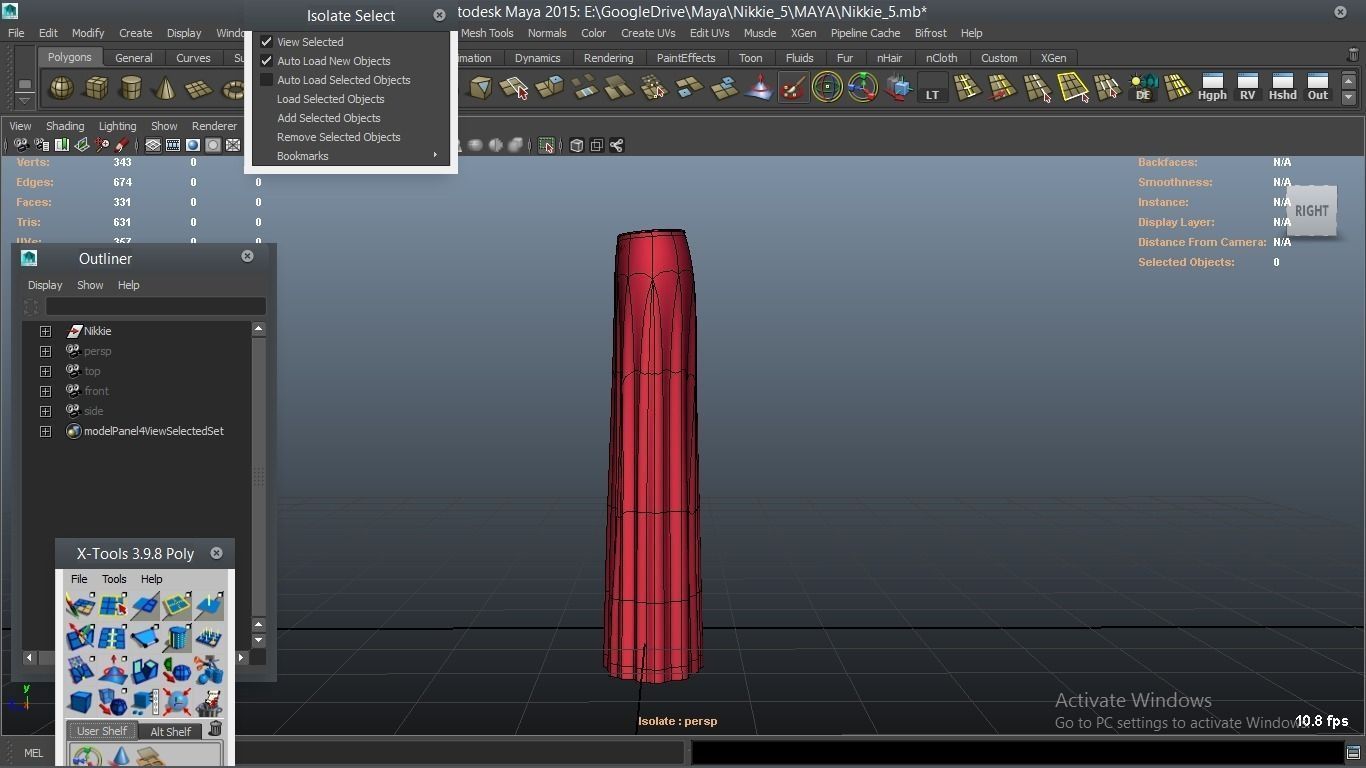Open the Mesh Tools menu
This screenshot has width=1366, height=768.
[x=487, y=33]
